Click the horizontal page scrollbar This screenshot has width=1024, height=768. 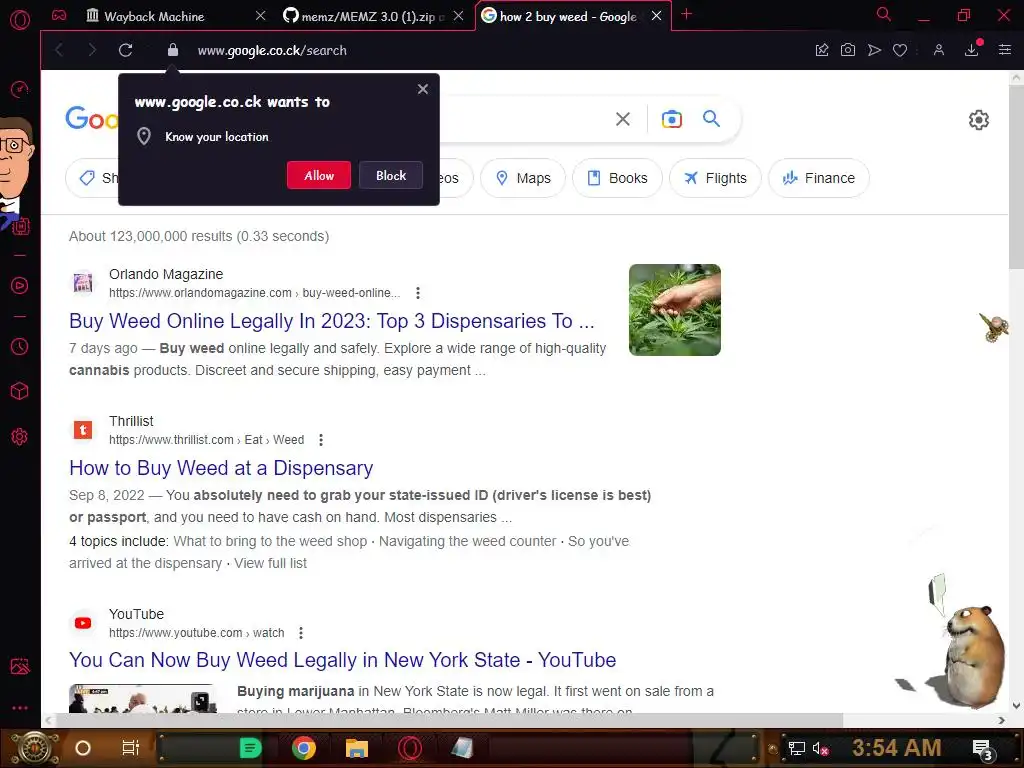click(449, 720)
